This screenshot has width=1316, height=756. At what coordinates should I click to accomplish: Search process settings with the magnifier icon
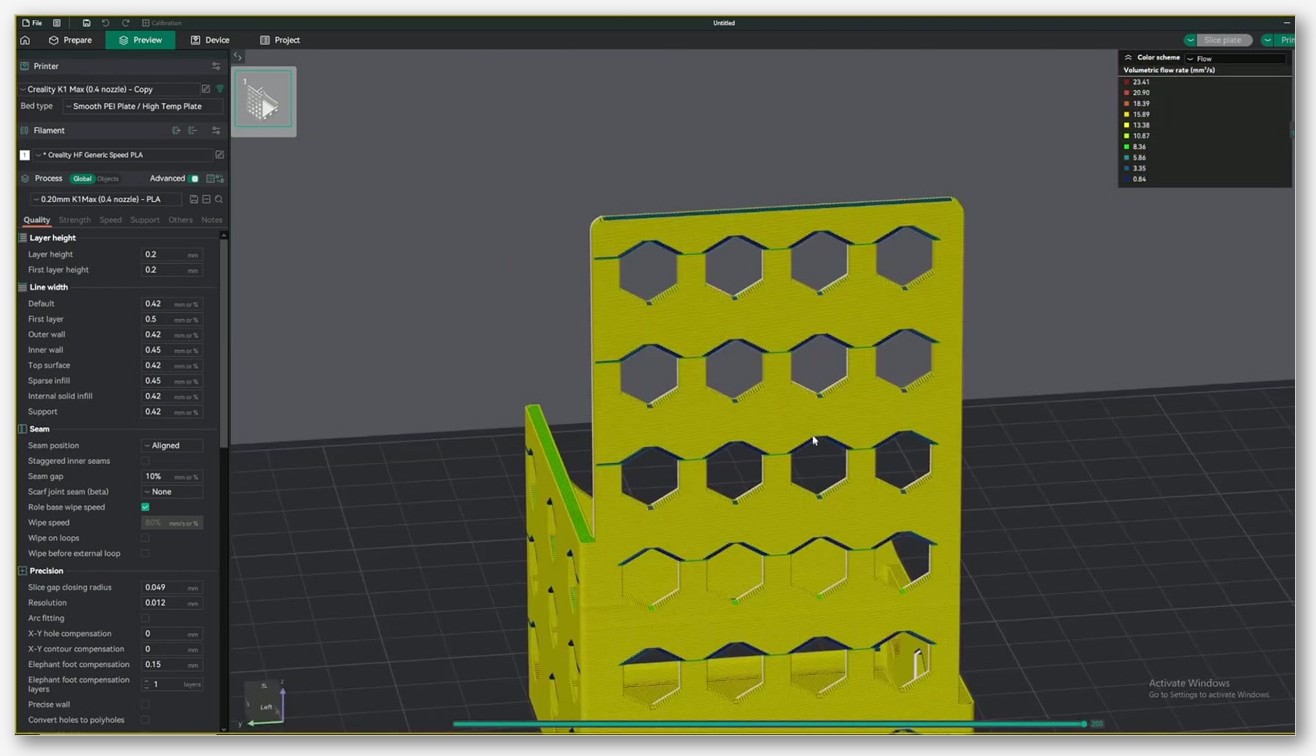pyautogui.click(x=219, y=199)
